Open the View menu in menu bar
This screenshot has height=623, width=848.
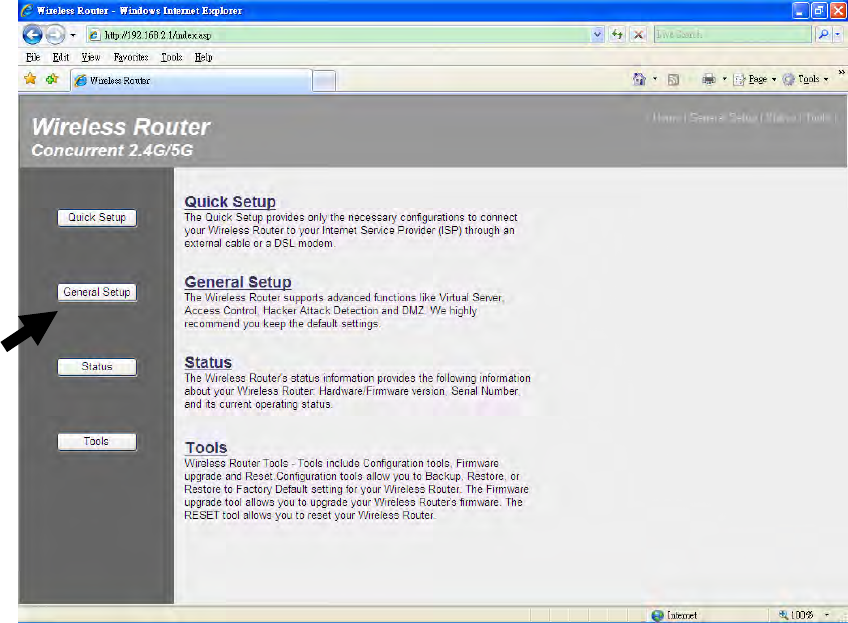point(91,57)
